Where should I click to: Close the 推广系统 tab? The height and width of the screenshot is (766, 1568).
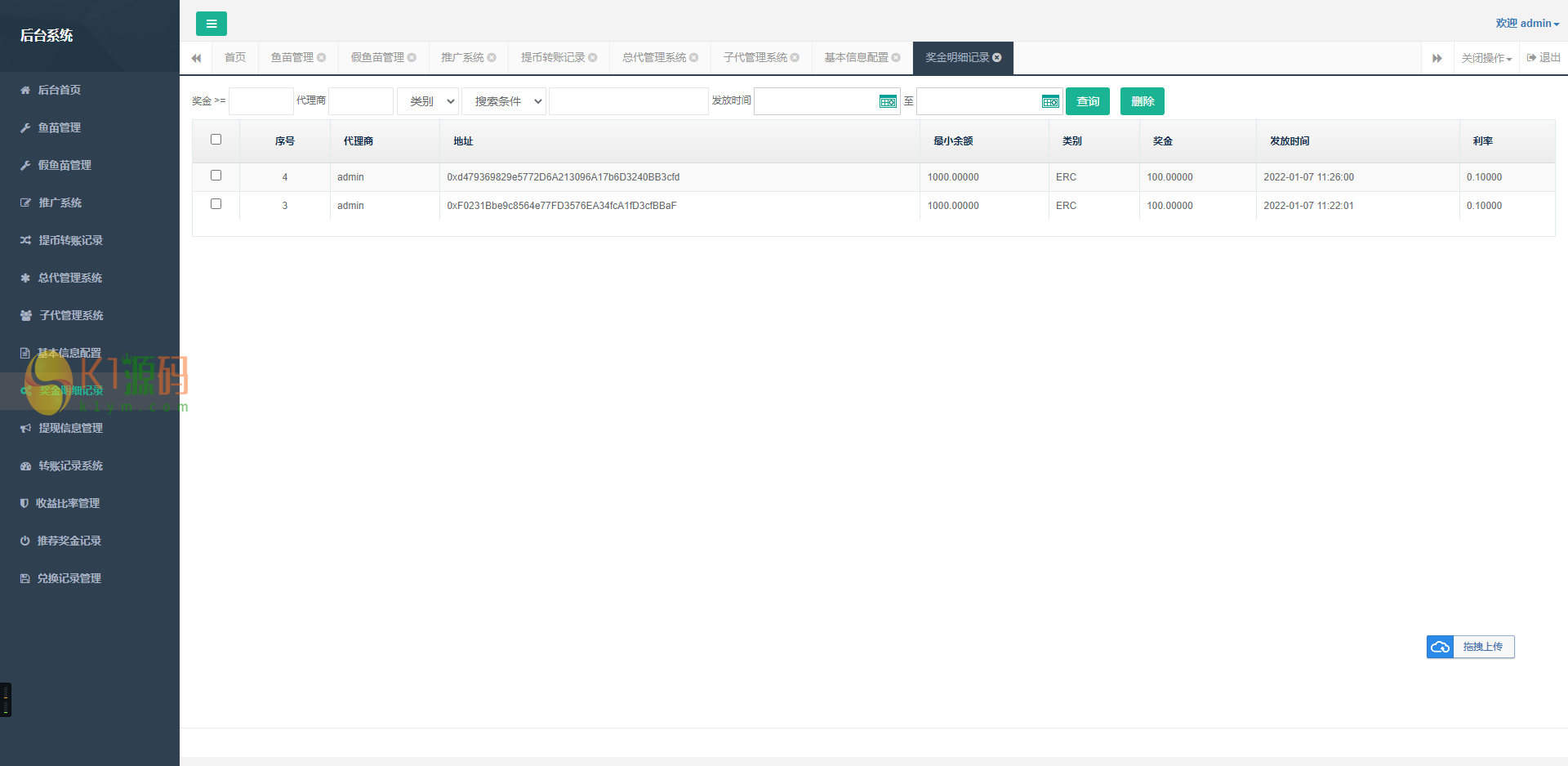[492, 57]
